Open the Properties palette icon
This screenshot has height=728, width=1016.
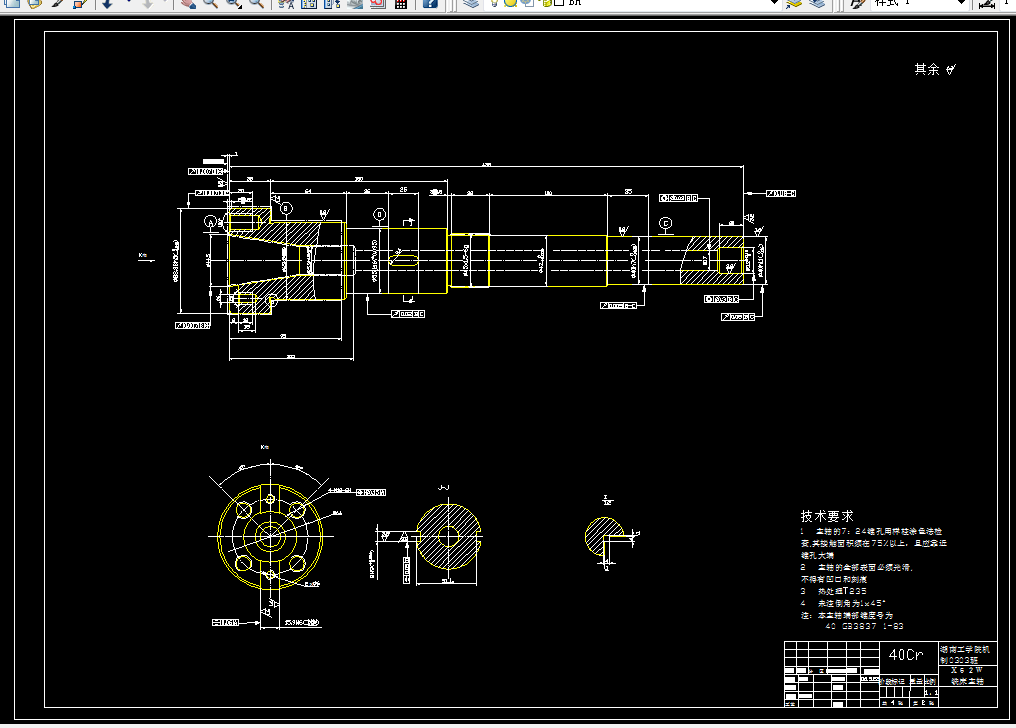click(x=286, y=3)
